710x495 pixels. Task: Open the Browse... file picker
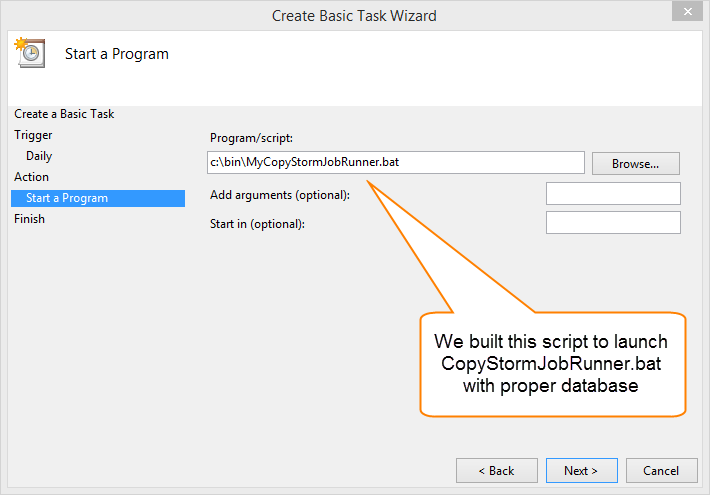point(635,163)
